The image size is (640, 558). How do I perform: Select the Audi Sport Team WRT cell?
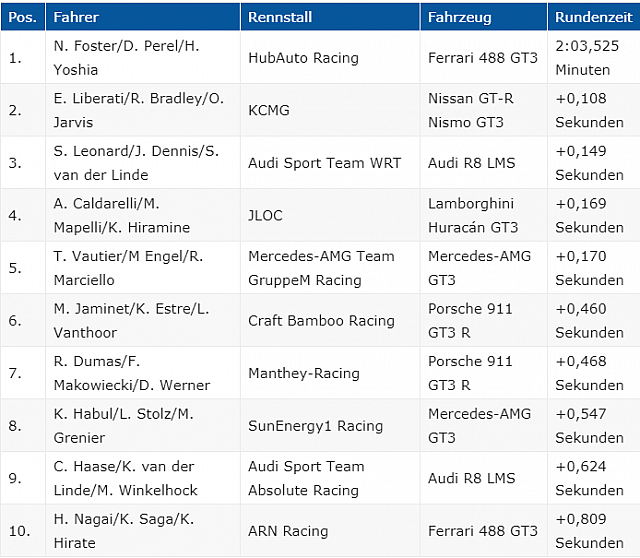330,163
